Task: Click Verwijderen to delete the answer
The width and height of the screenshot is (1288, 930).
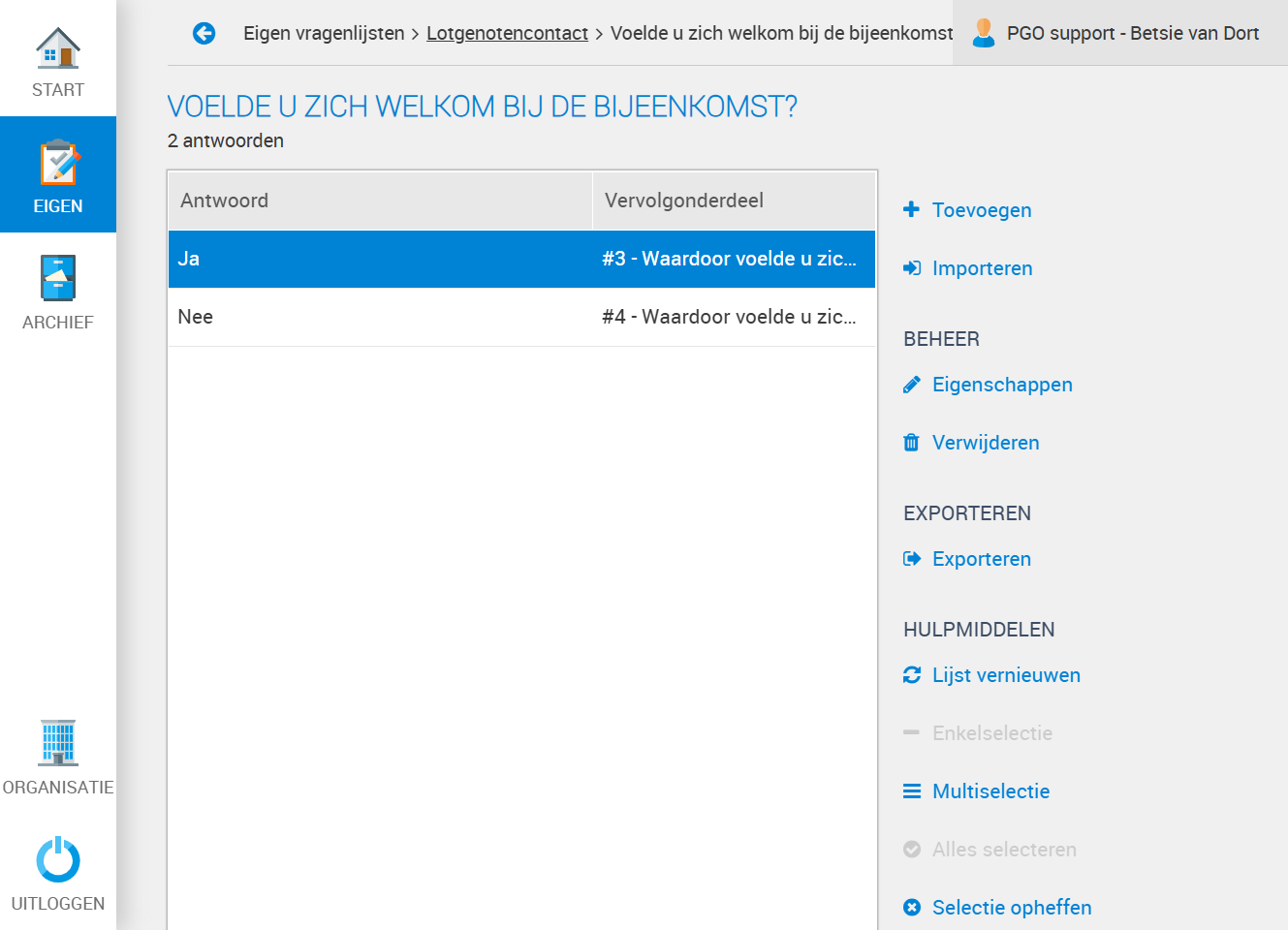Action: coord(986,443)
